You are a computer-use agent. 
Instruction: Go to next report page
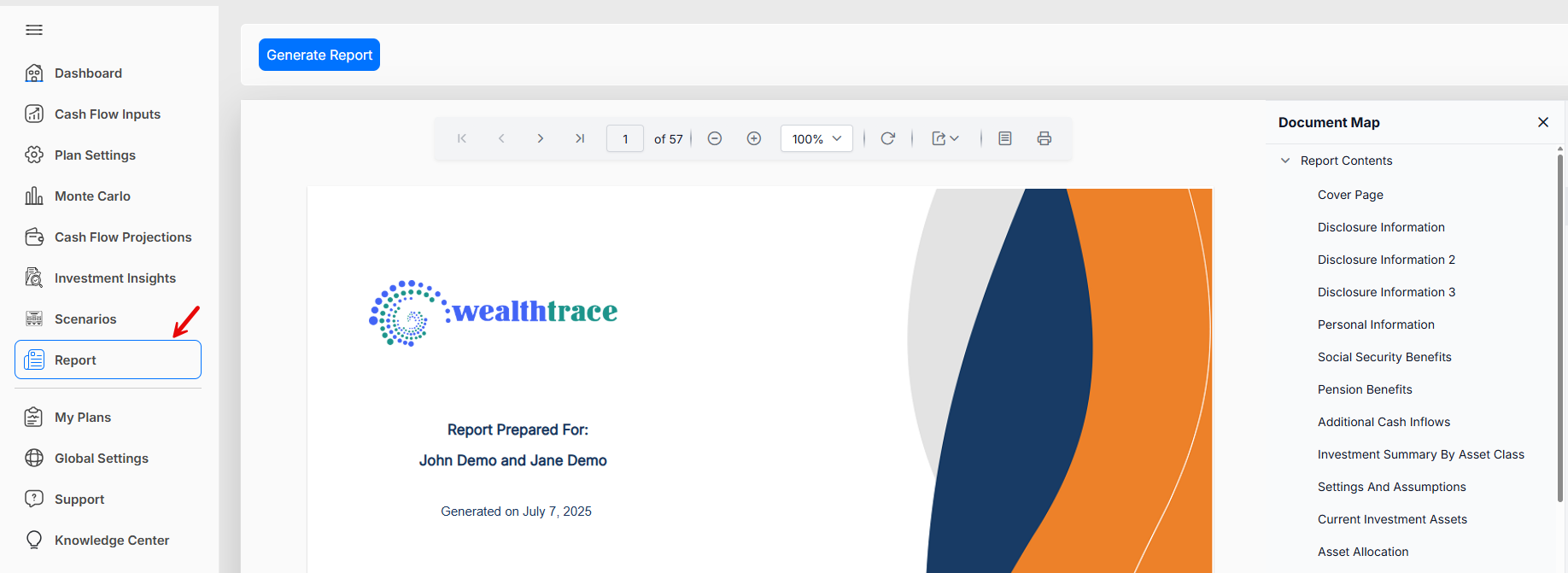pyautogui.click(x=541, y=138)
